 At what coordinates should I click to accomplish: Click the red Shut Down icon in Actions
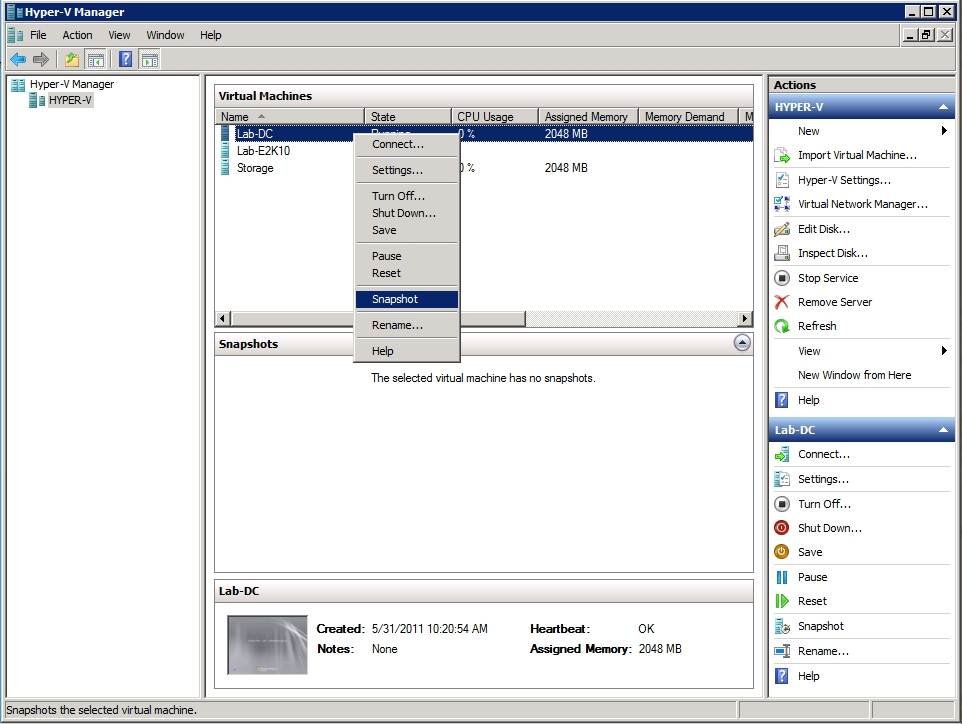click(x=782, y=528)
